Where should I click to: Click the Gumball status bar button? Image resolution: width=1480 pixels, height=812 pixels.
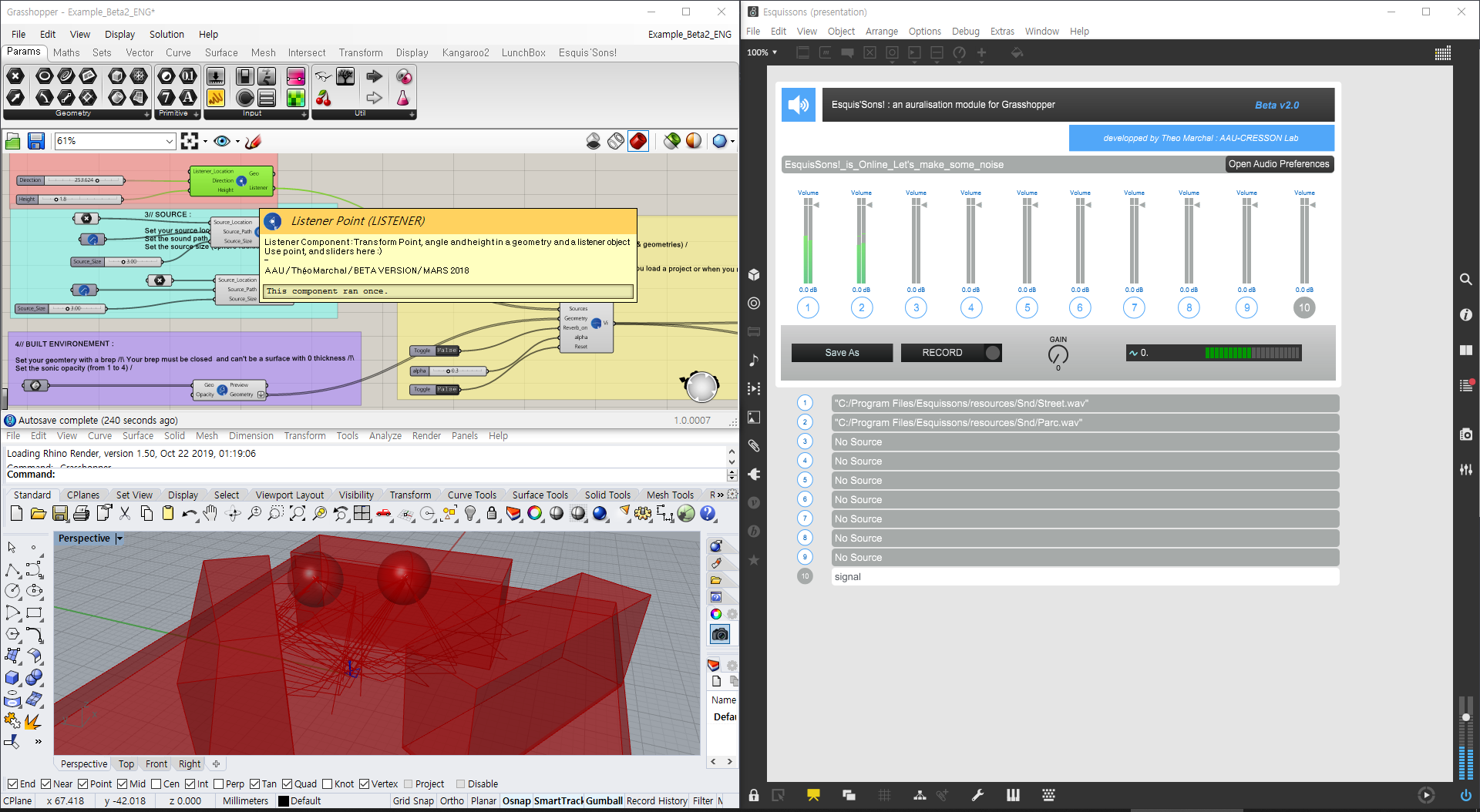[604, 800]
